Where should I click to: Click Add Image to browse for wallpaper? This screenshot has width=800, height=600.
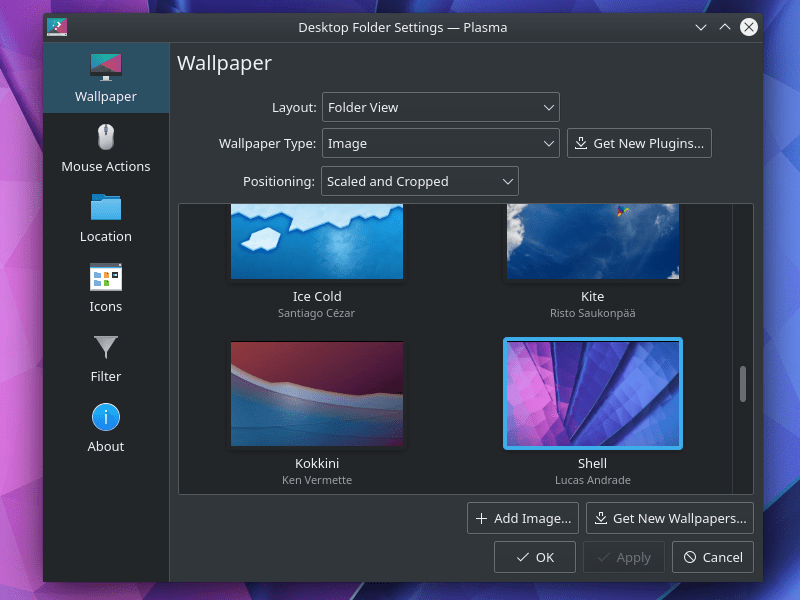522,518
